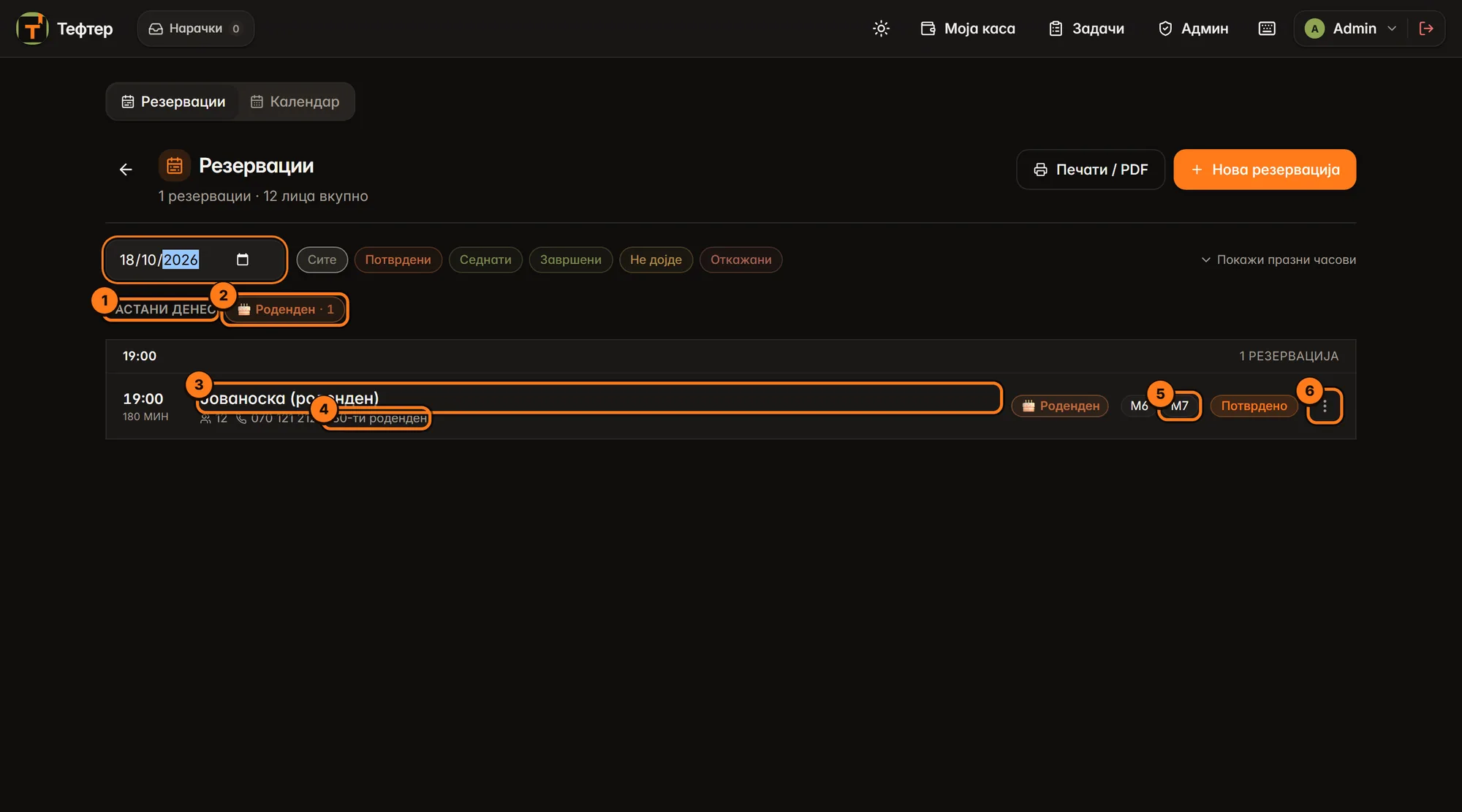
Task: Click the 50-ти роденден note
Action: click(x=378, y=418)
